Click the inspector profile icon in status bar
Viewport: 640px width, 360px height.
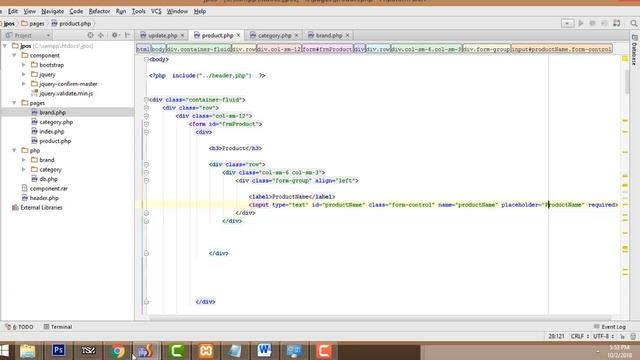pyautogui.click(x=633, y=336)
